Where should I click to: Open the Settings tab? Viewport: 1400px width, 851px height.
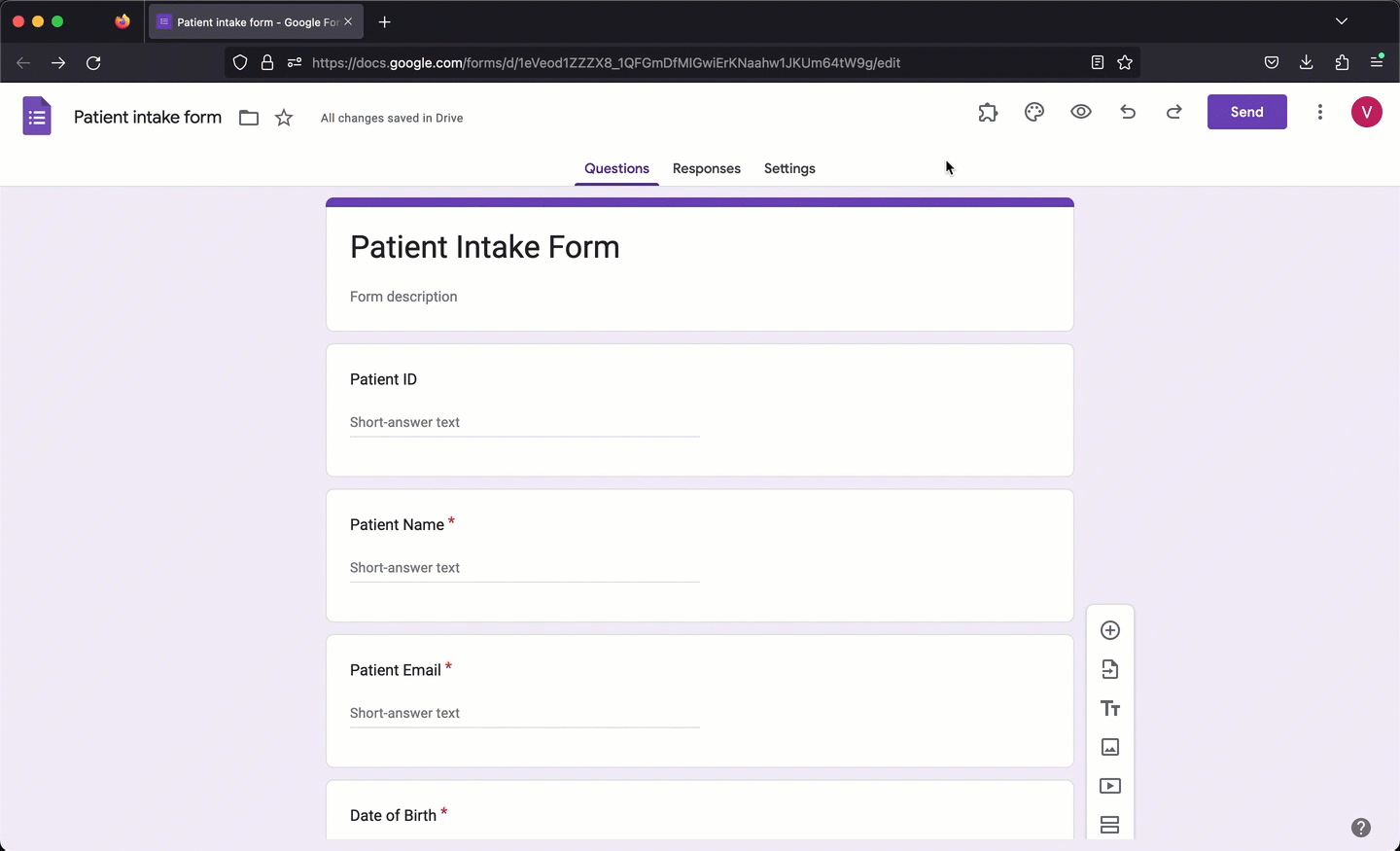(788, 168)
